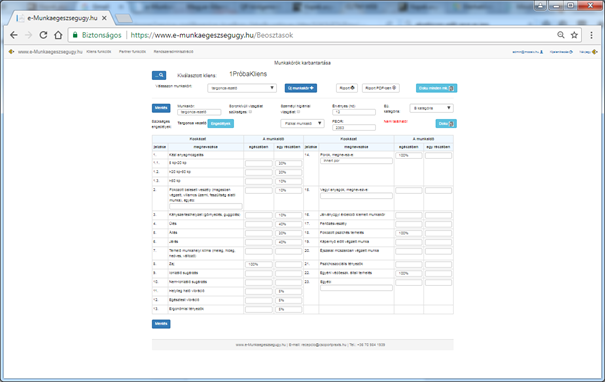605x382 pixels.
Task: Click description field under Fokozott baleseti veszély
Action: (206, 206)
